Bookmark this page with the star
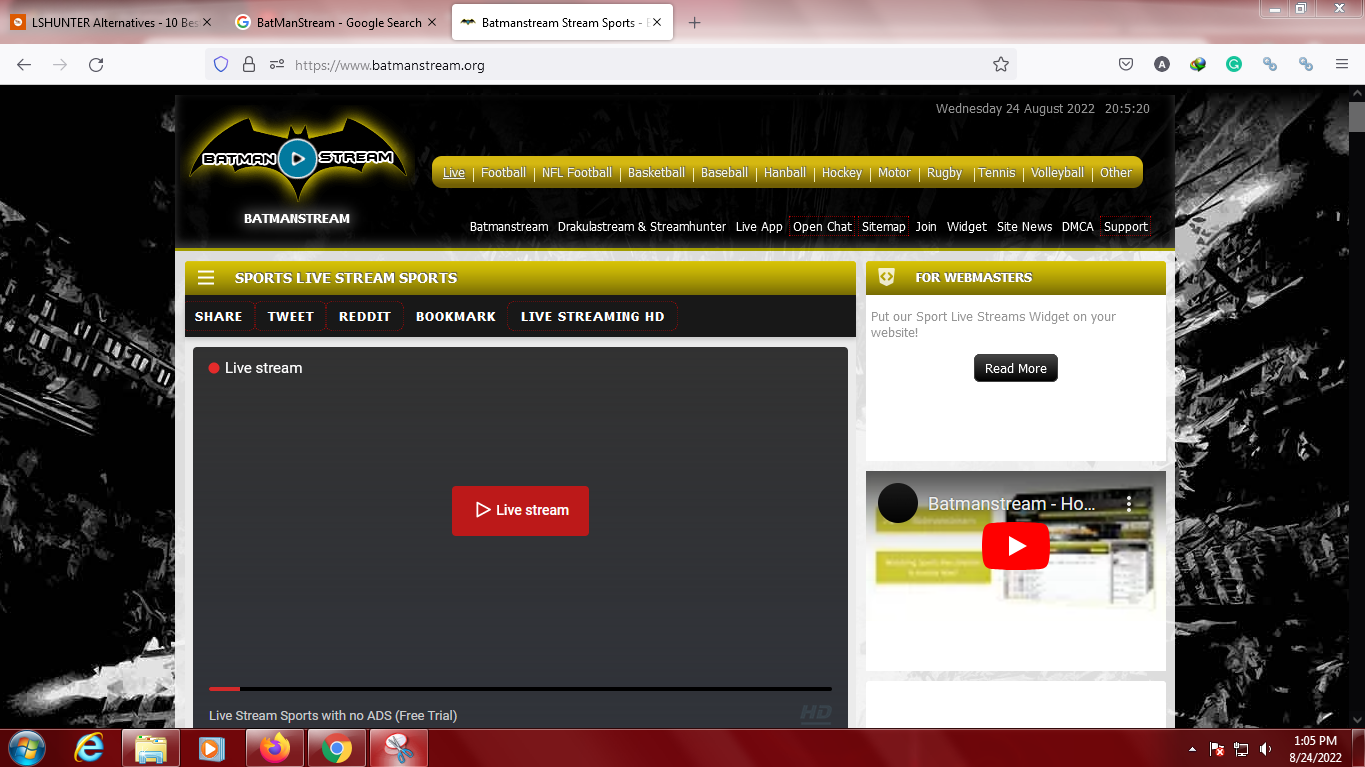 click(1001, 65)
